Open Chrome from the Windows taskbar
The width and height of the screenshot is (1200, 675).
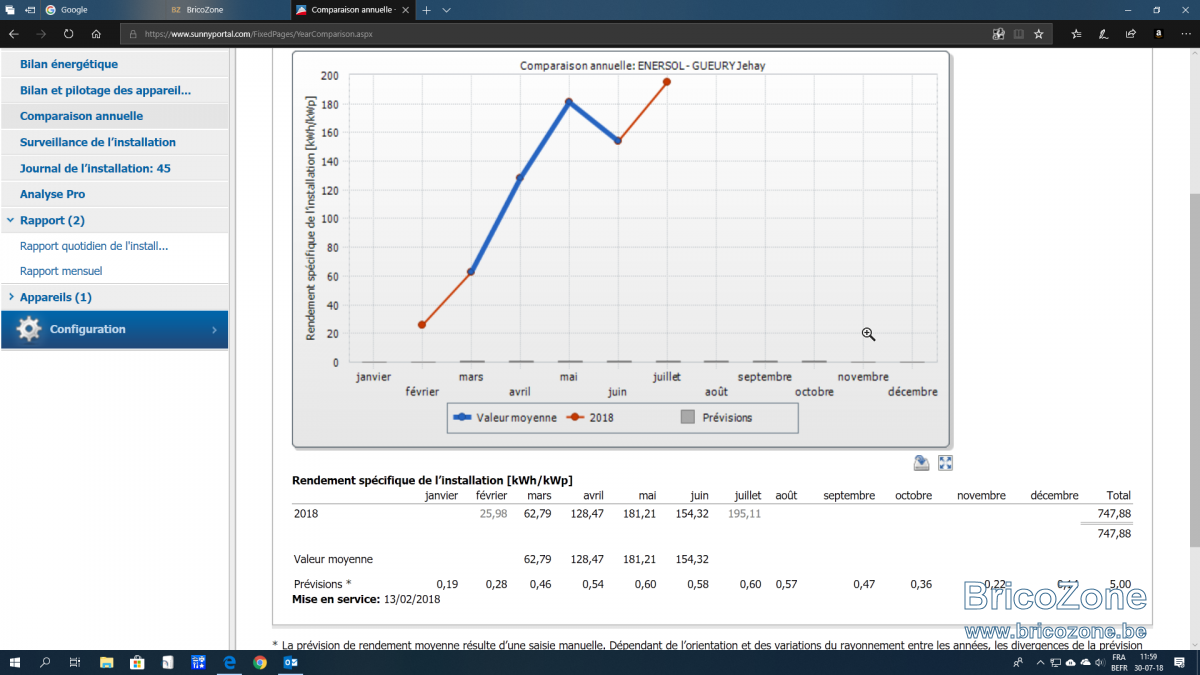(x=260, y=662)
